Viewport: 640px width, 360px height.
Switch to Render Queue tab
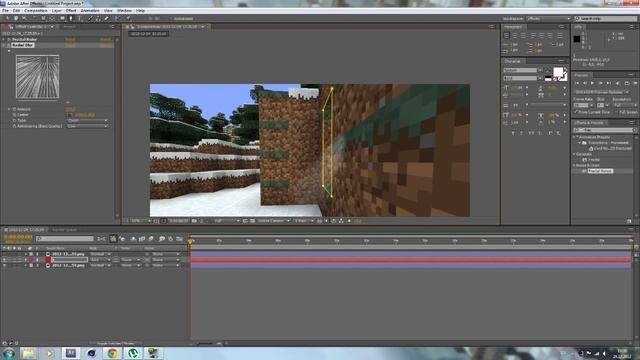[64, 230]
